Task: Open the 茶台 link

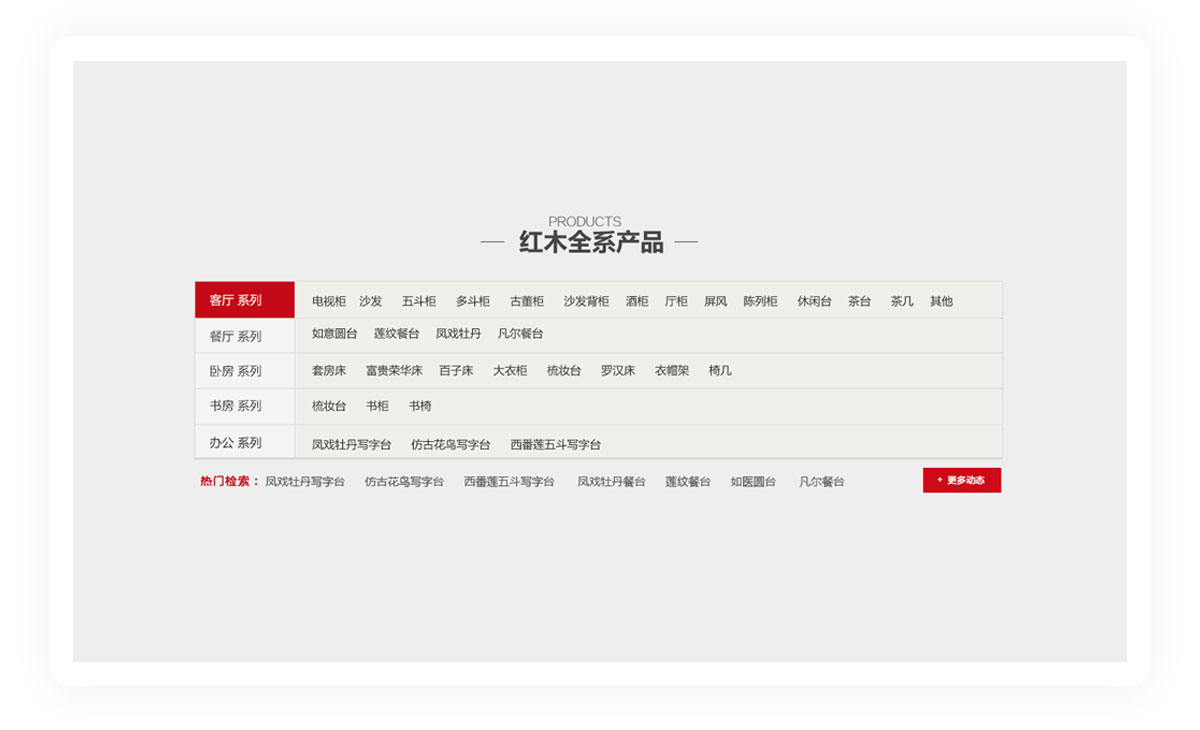Action: pos(860,301)
